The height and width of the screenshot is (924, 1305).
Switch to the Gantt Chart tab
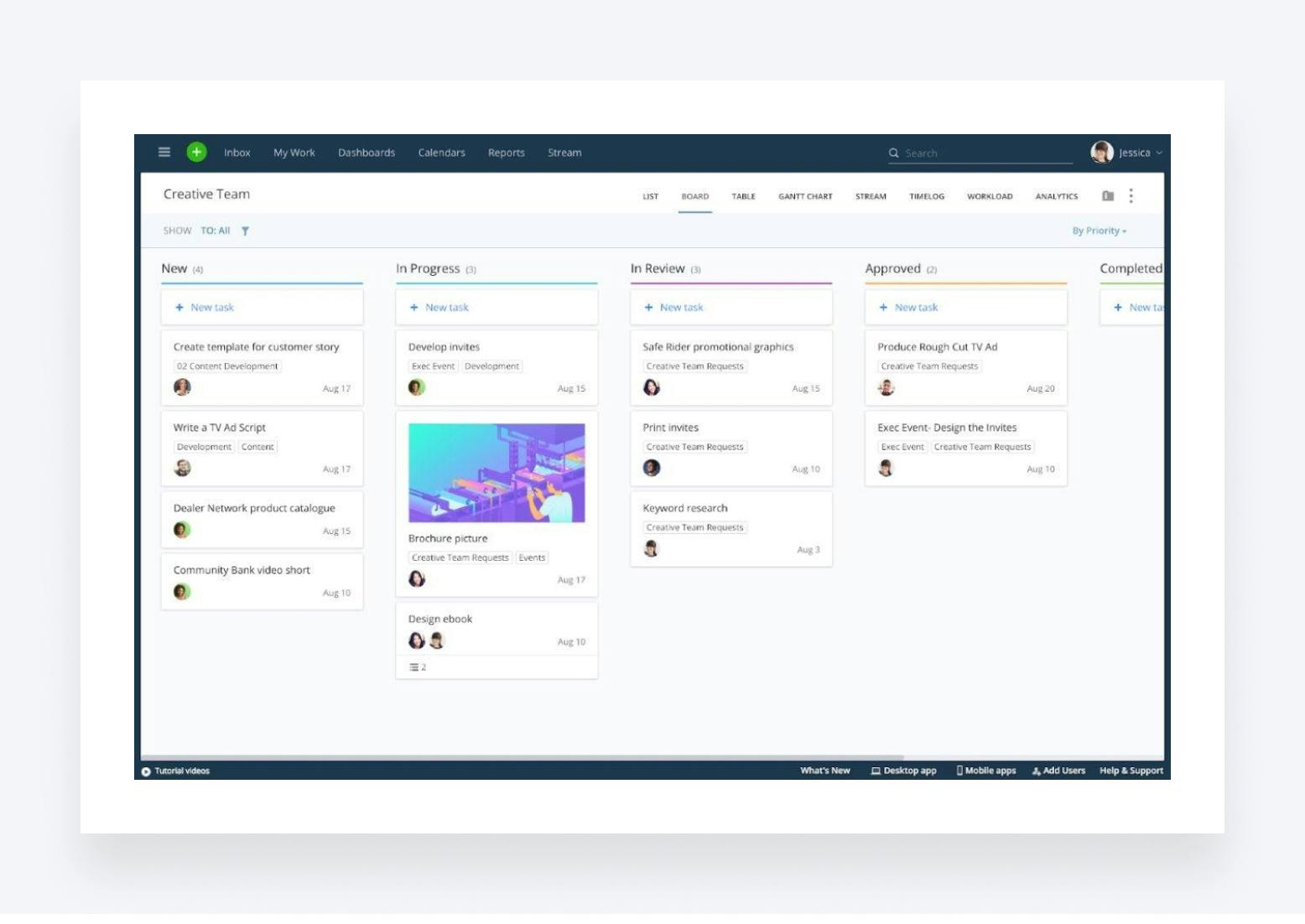coord(804,196)
